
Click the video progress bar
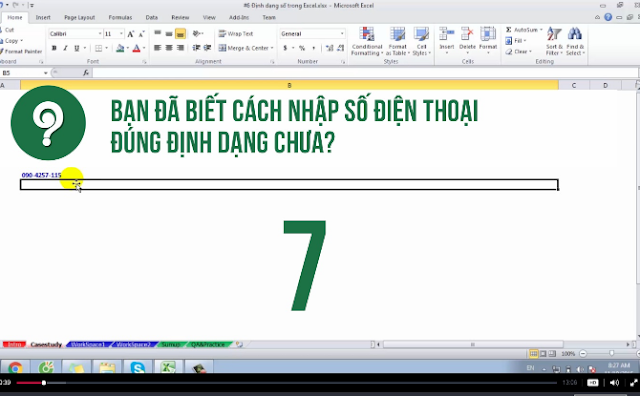point(287,383)
